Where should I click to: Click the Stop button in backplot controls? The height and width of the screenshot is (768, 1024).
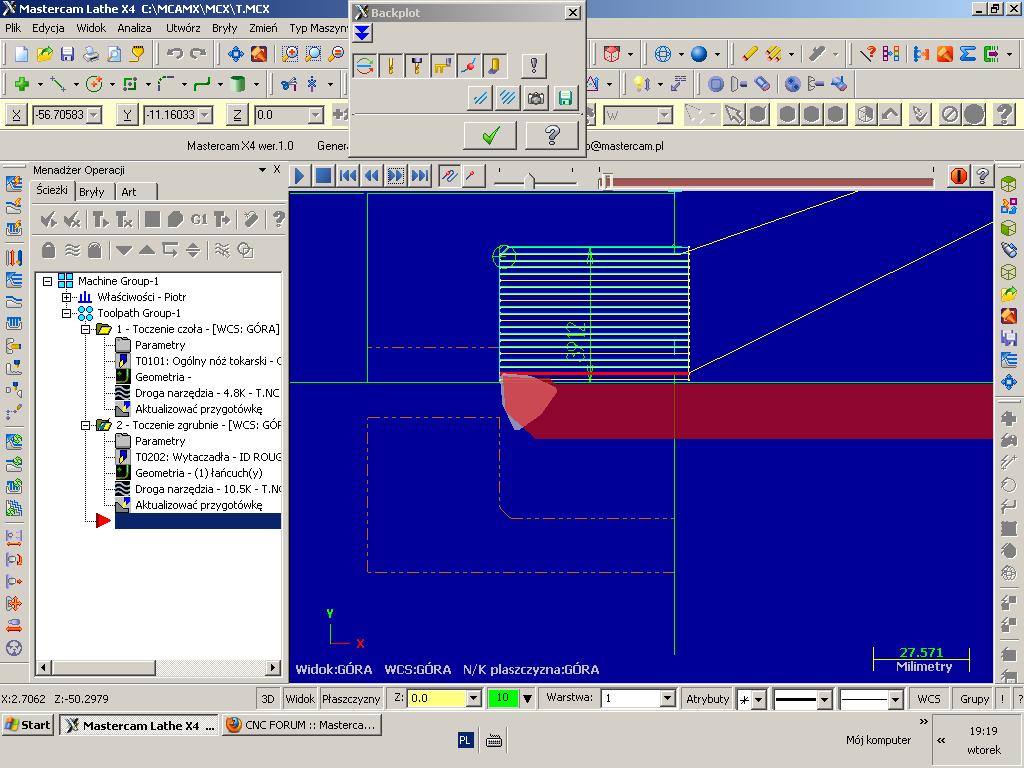coord(323,176)
